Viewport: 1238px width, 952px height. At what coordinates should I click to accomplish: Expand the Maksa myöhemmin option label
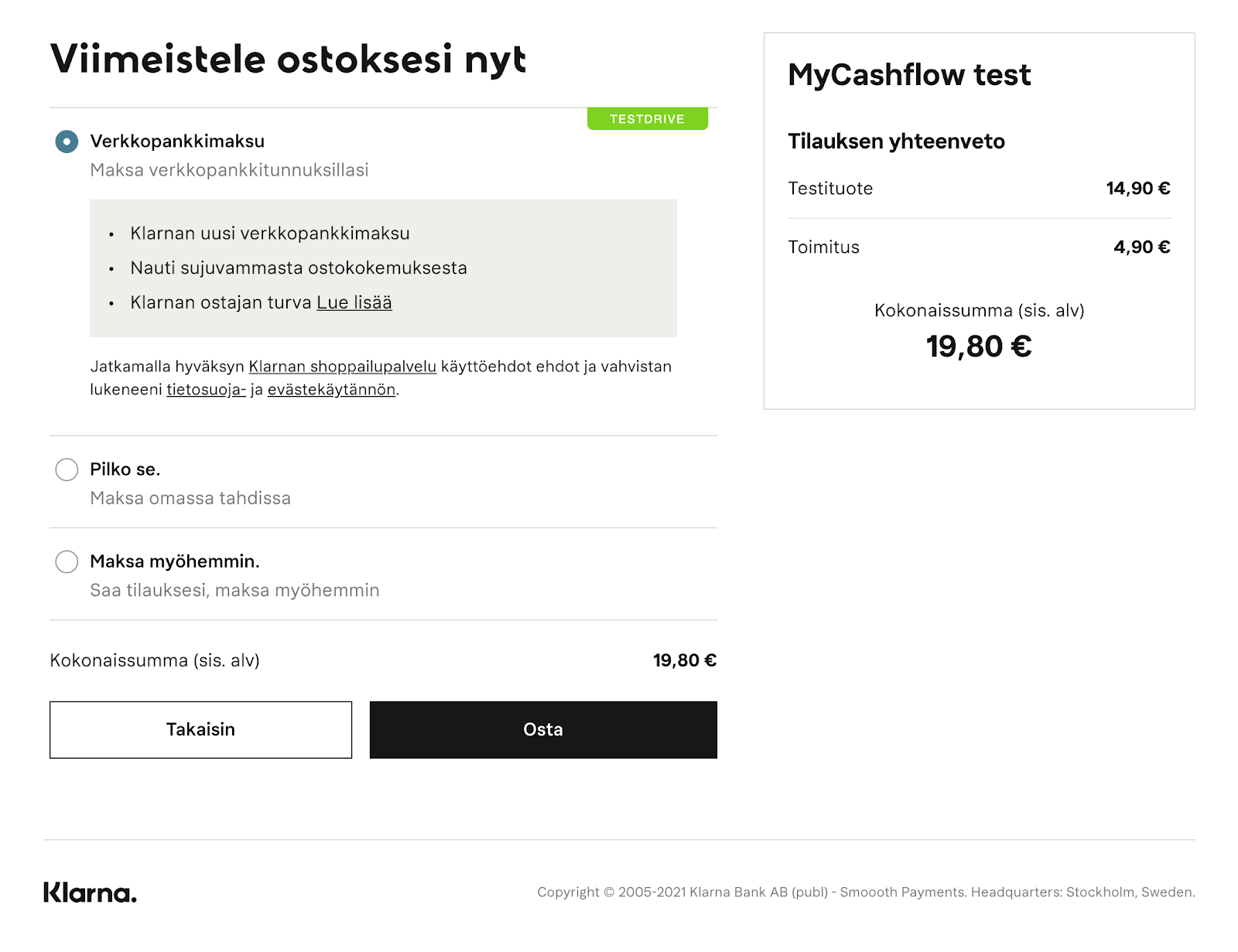pos(175,561)
